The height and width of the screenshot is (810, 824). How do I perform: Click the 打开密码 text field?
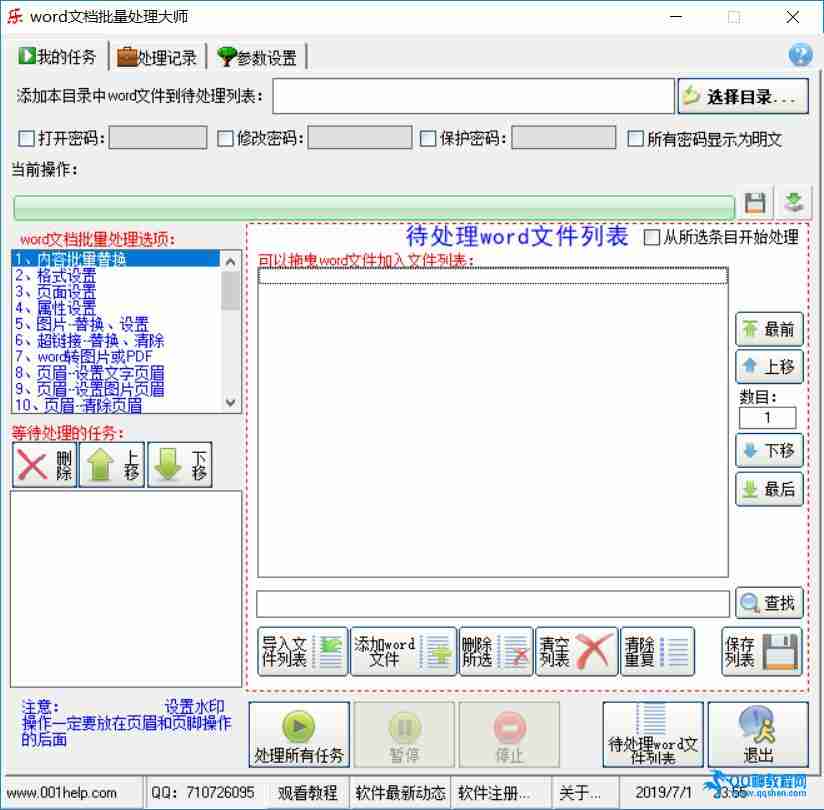158,138
